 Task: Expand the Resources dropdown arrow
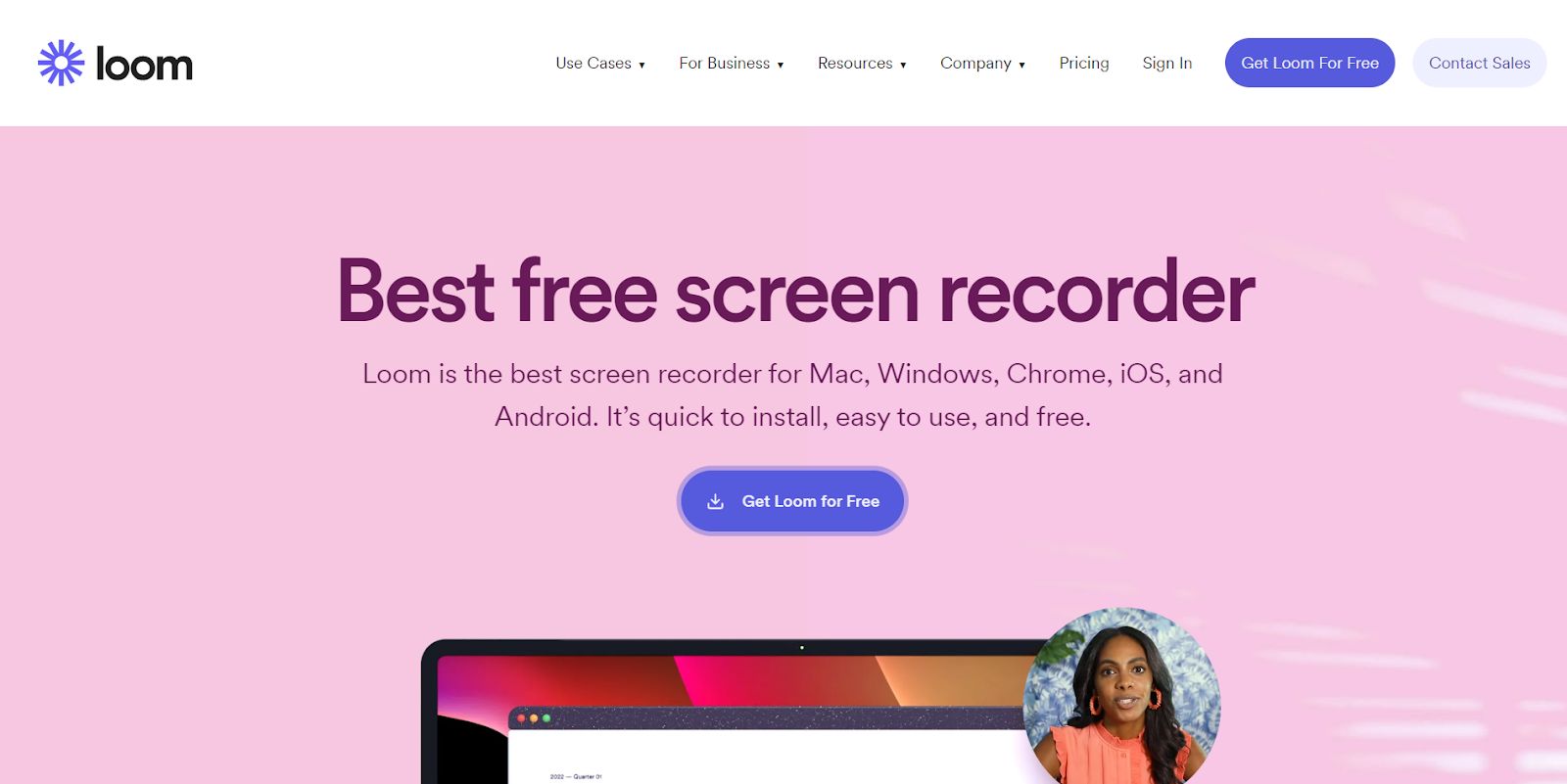(x=903, y=65)
